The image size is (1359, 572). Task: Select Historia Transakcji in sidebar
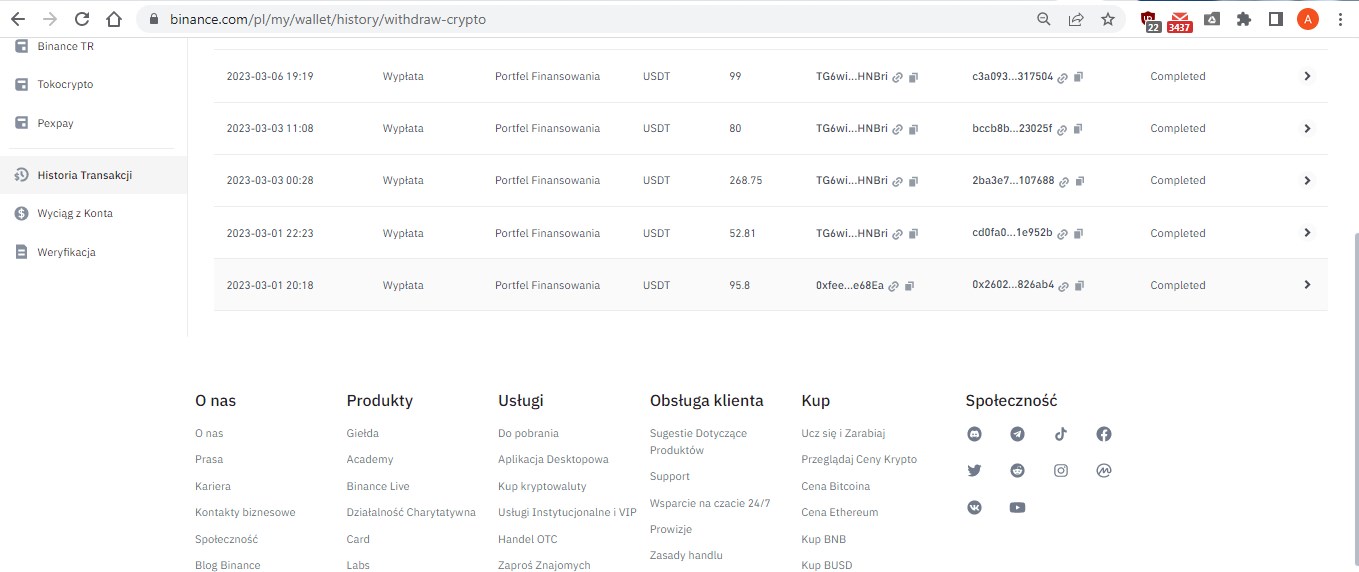coord(93,175)
